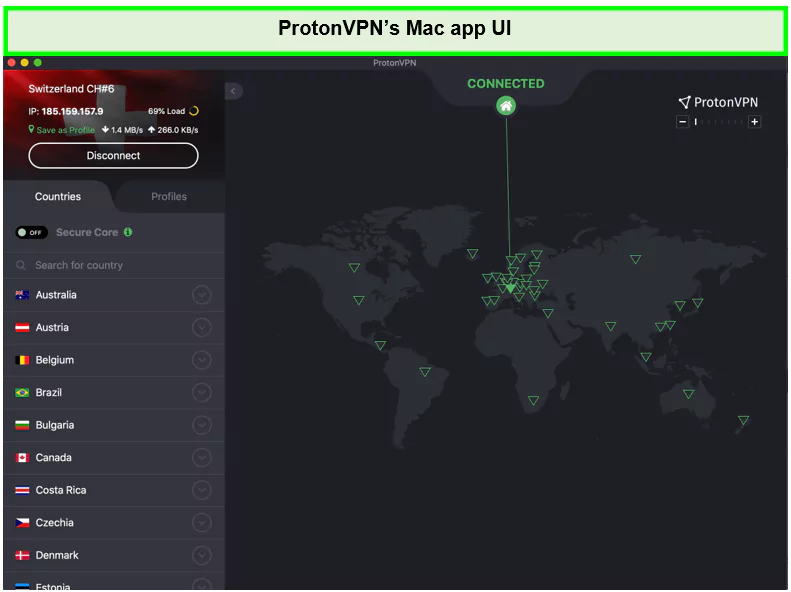The image size is (791, 592).
Task: Select the Canada server marker on map
Action: 354,267
